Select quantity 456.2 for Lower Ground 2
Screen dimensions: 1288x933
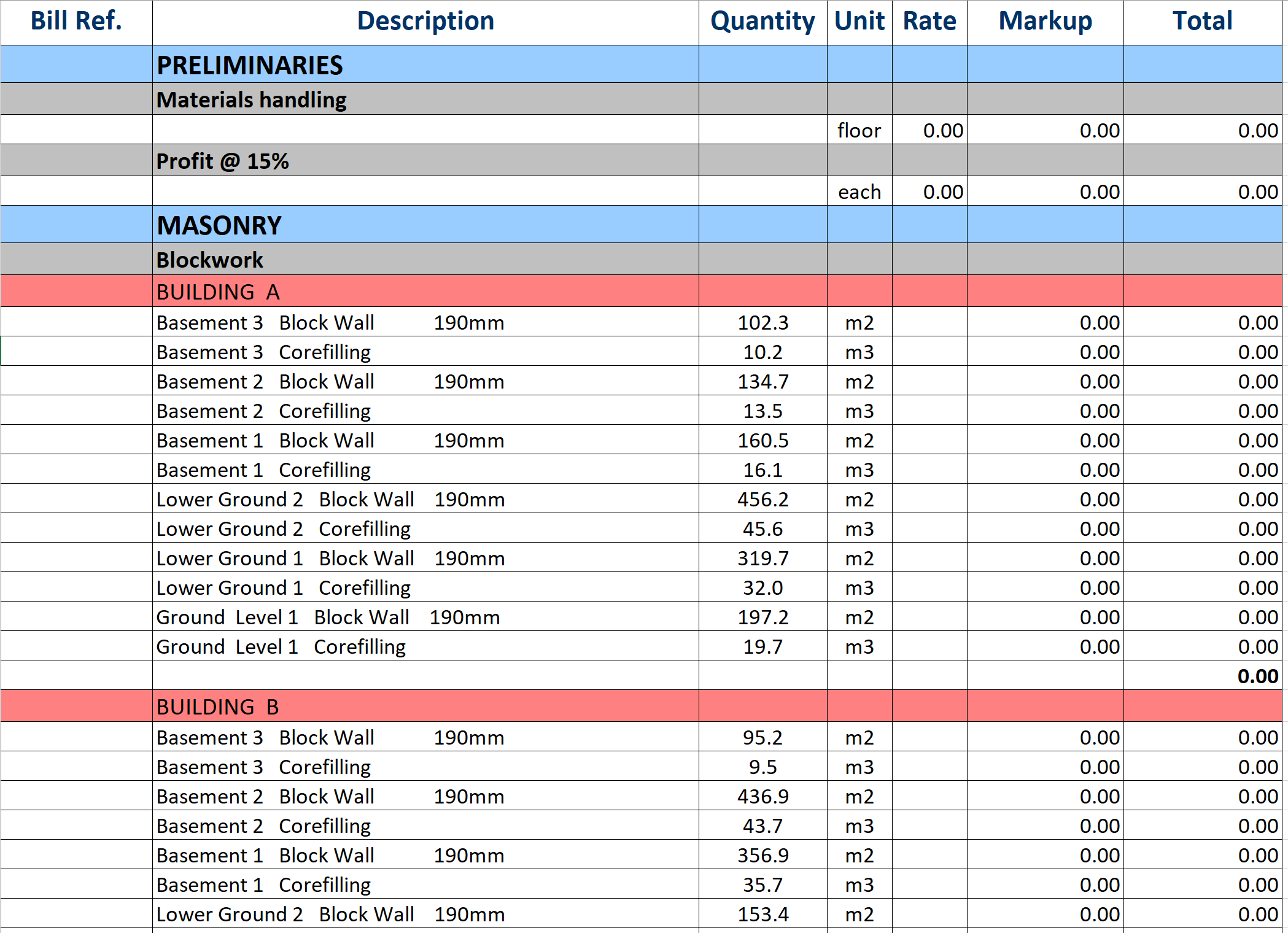tap(762, 499)
